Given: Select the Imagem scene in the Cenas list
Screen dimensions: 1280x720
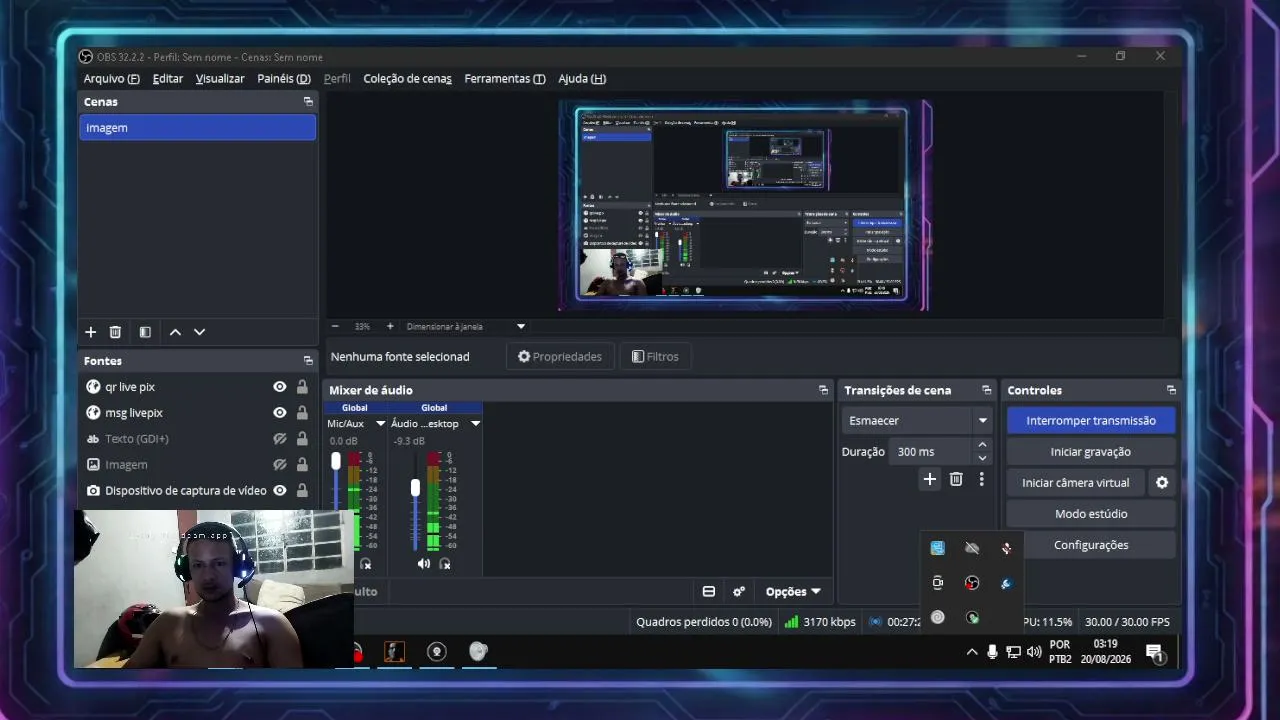Looking at the screenshot, I should coord(198,128).
